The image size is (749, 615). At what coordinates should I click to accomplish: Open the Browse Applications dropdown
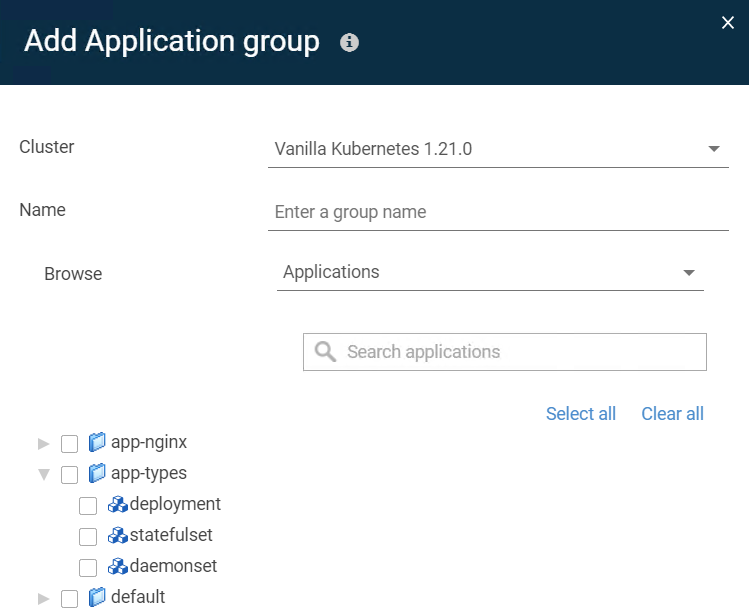pyautogui.click(x=490, y=272)
